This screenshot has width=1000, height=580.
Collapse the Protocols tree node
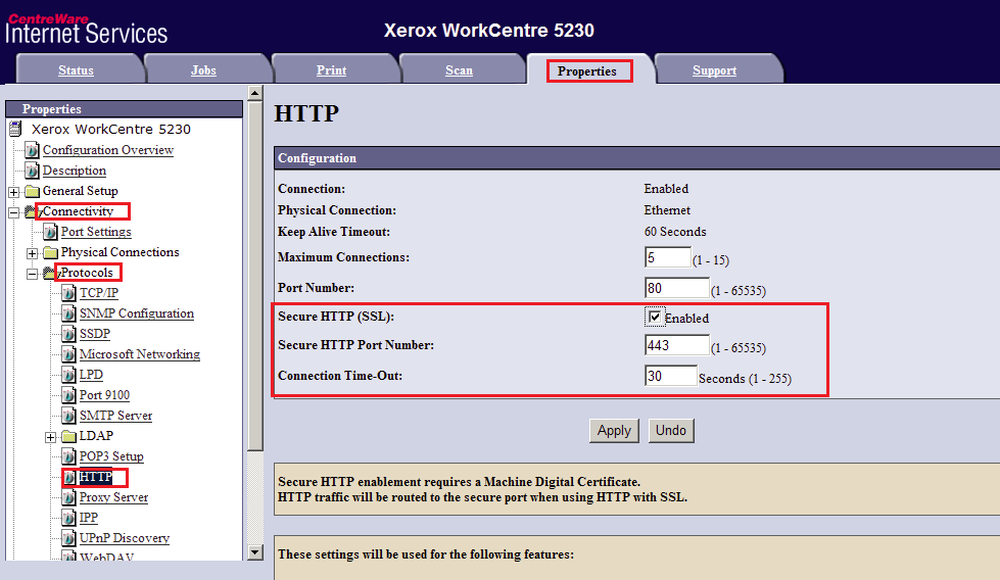32,273
